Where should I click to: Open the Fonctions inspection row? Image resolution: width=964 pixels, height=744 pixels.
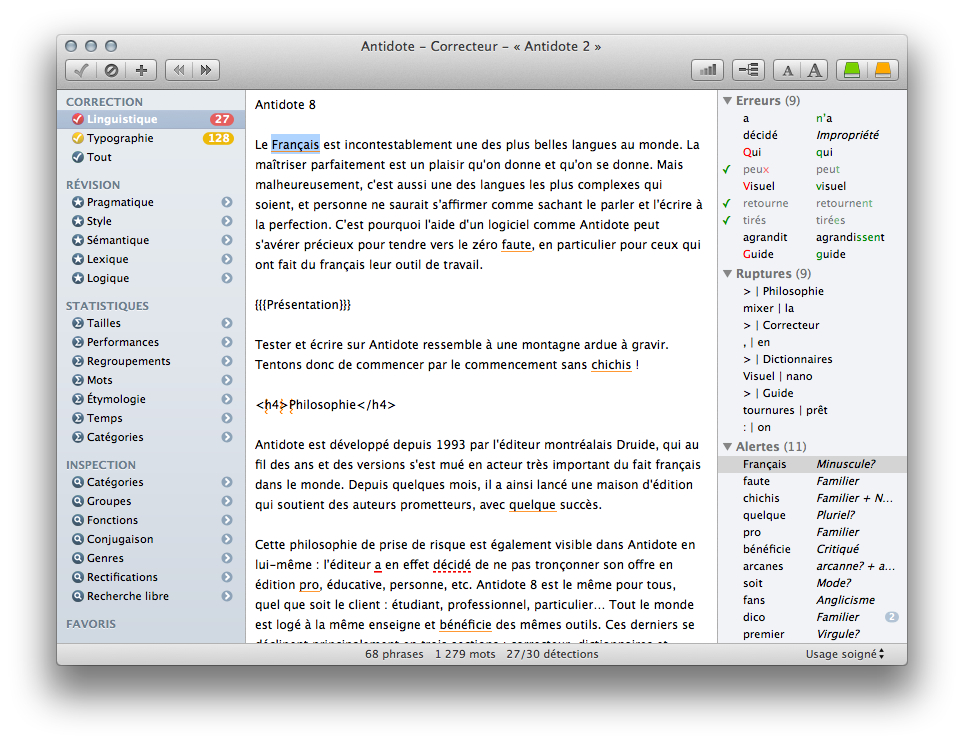151,520
